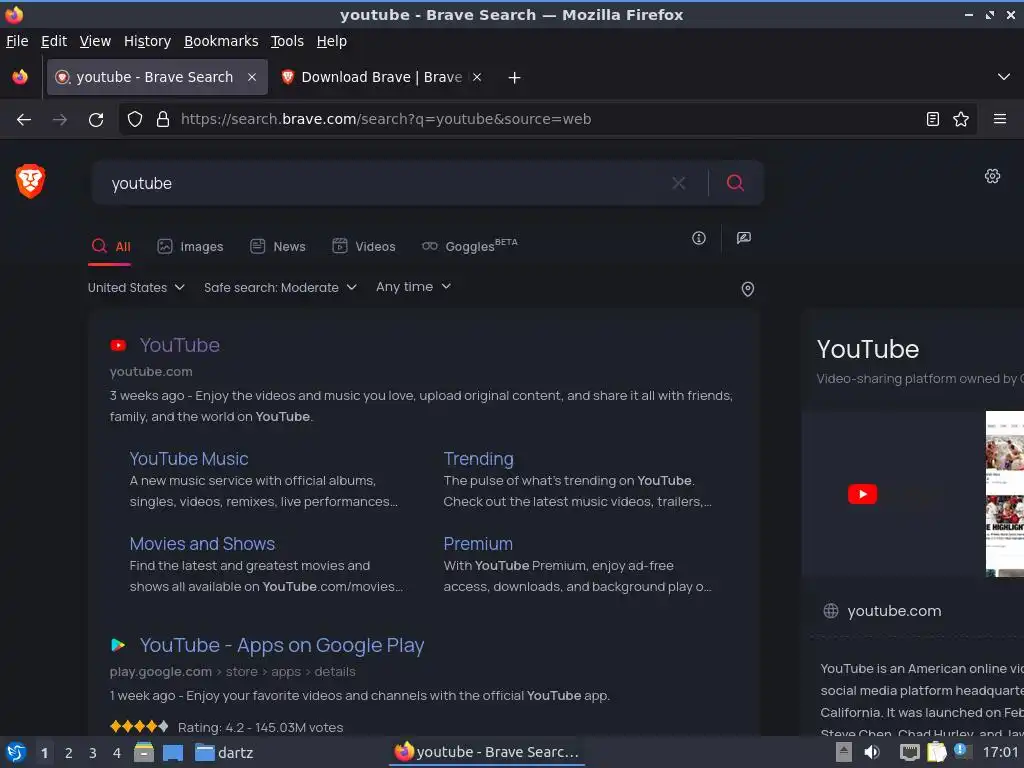Submit search with the magnifier icon
Screen dimensions: 1024x768
point(735,183)
